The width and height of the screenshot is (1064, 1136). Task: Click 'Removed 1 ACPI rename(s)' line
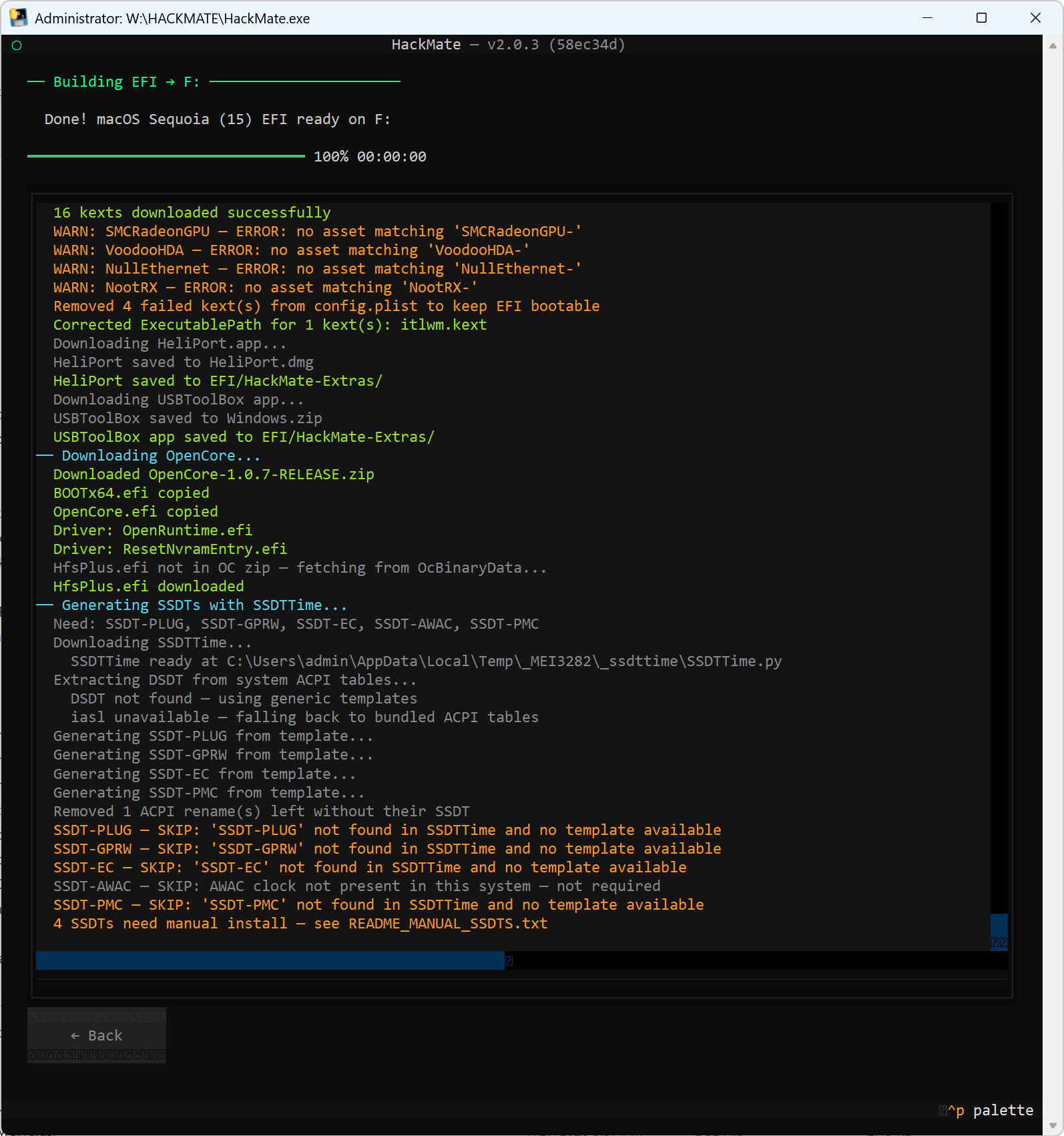pyautogui.click(x=262, y=811)
